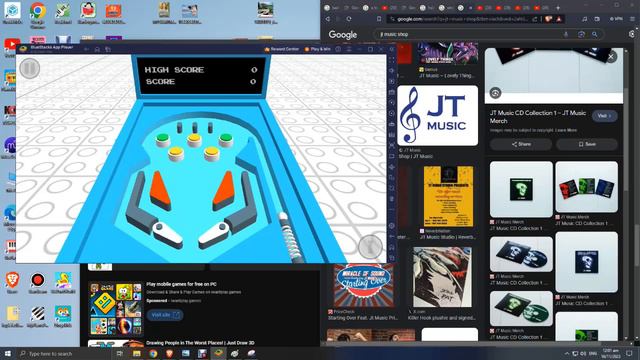Open 'Play mobile games for free on PC' ad

click(x=182, y=284)
